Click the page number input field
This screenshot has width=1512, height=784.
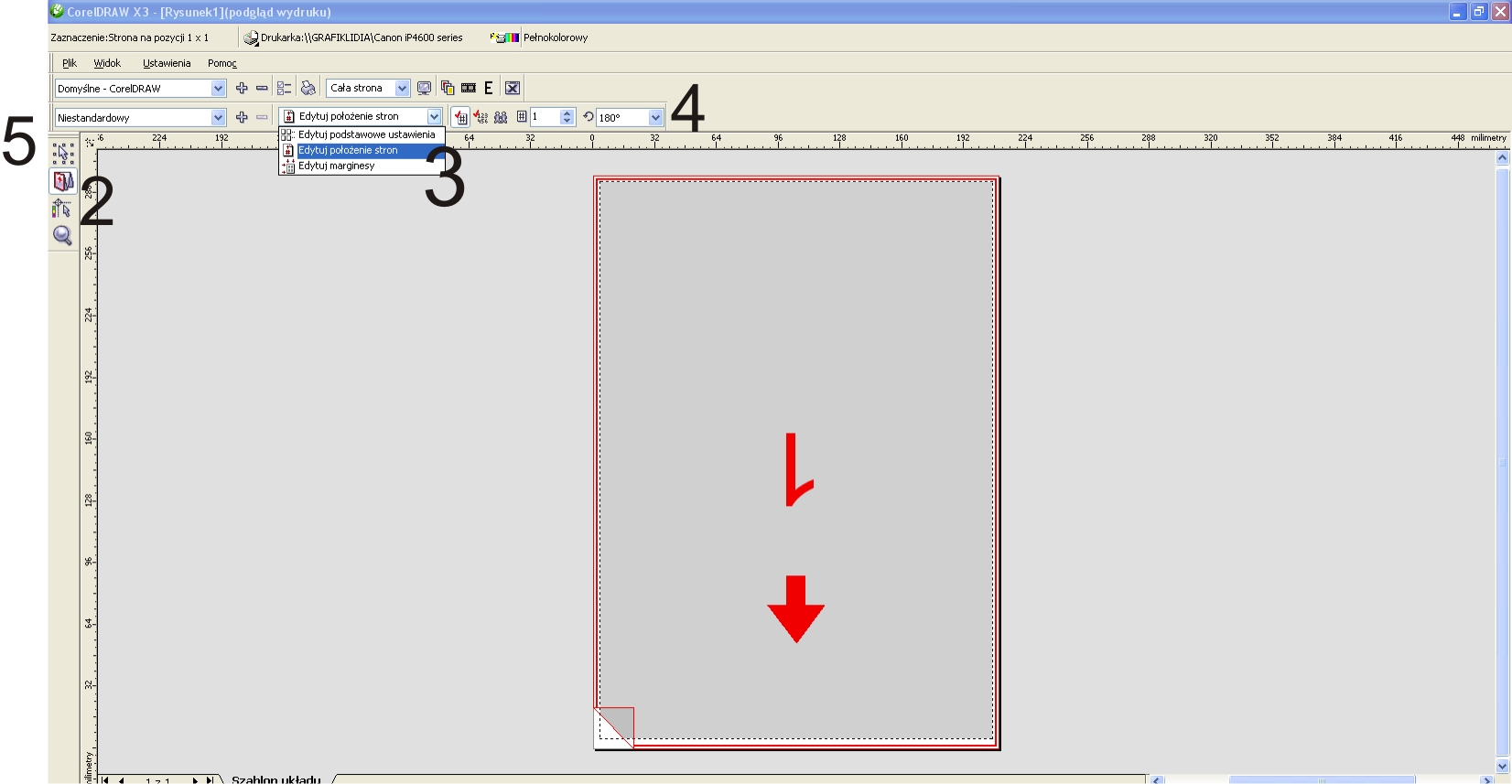545,117
